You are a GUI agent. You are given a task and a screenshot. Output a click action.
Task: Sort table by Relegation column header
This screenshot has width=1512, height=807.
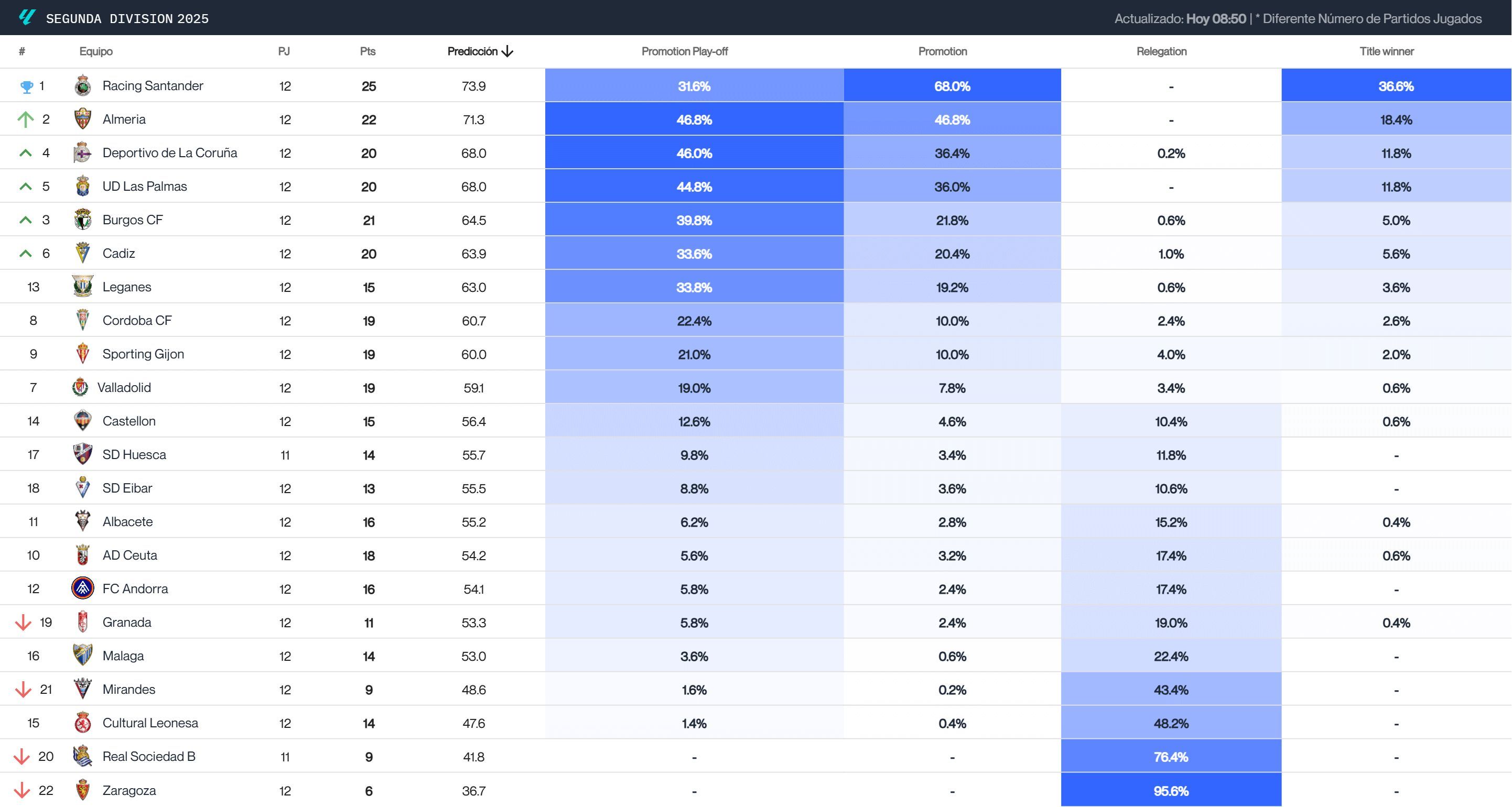pyautogui.click(x=1161, y=51)
